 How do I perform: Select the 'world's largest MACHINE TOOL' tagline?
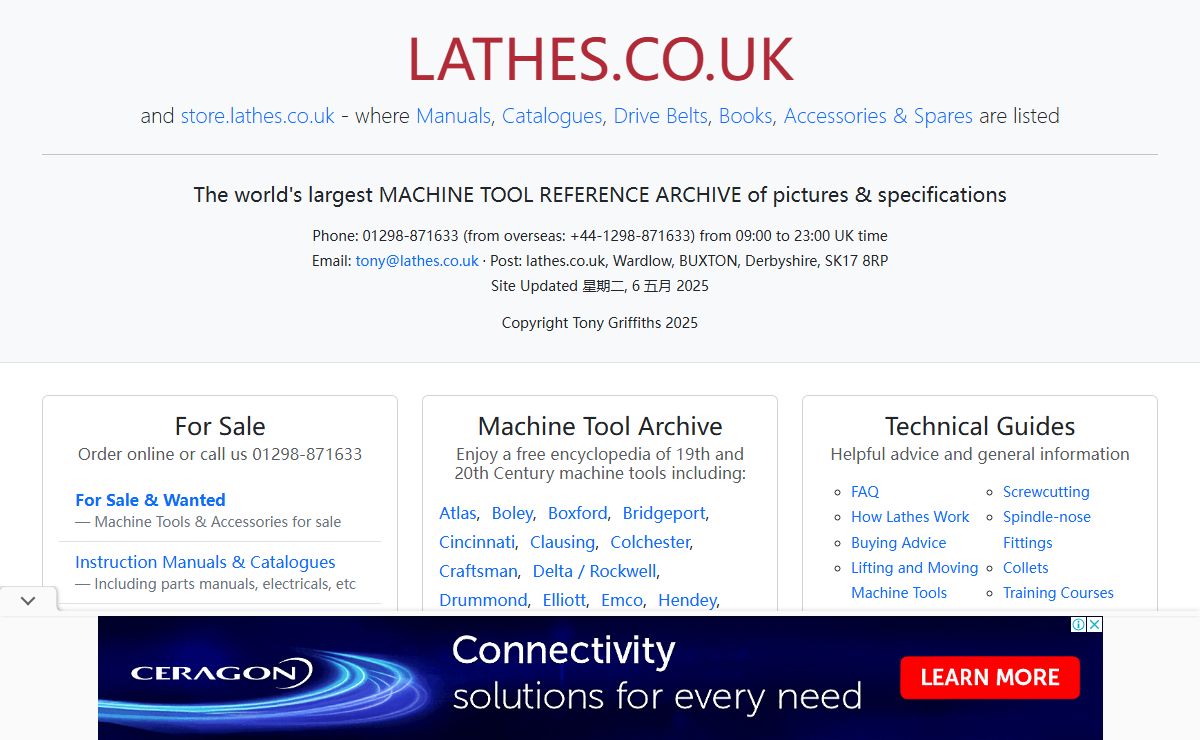point(600,194)
